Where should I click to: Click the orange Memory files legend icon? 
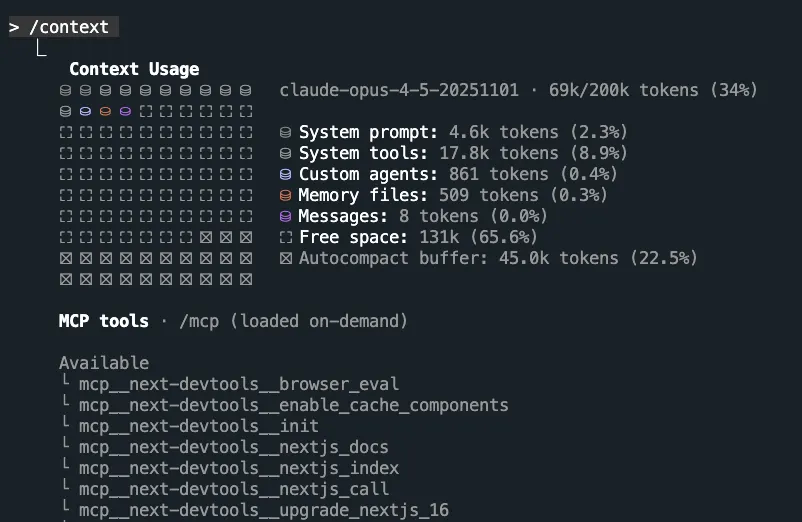click(x=285, y=195)
